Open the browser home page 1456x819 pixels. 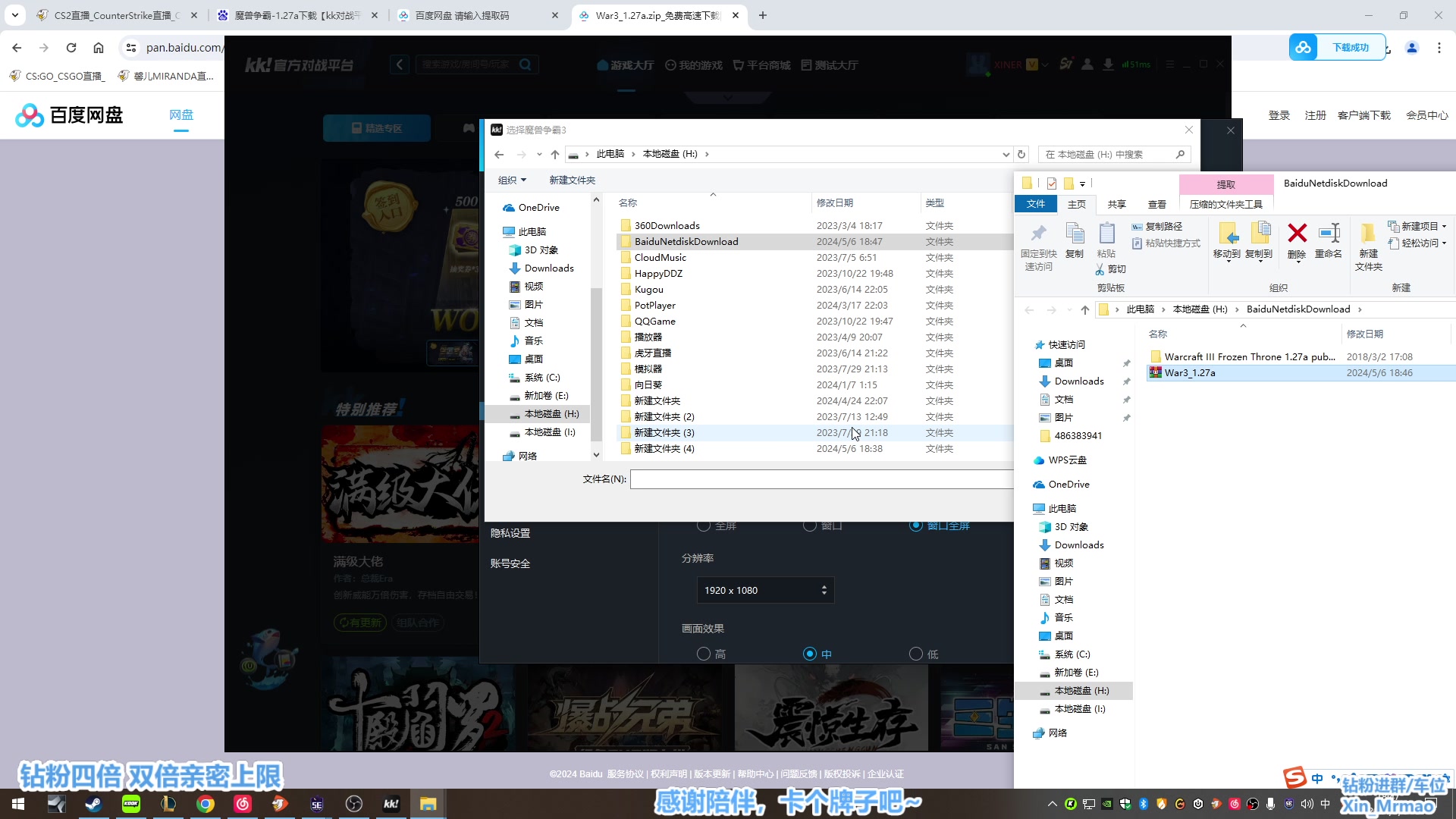(99, 48)
